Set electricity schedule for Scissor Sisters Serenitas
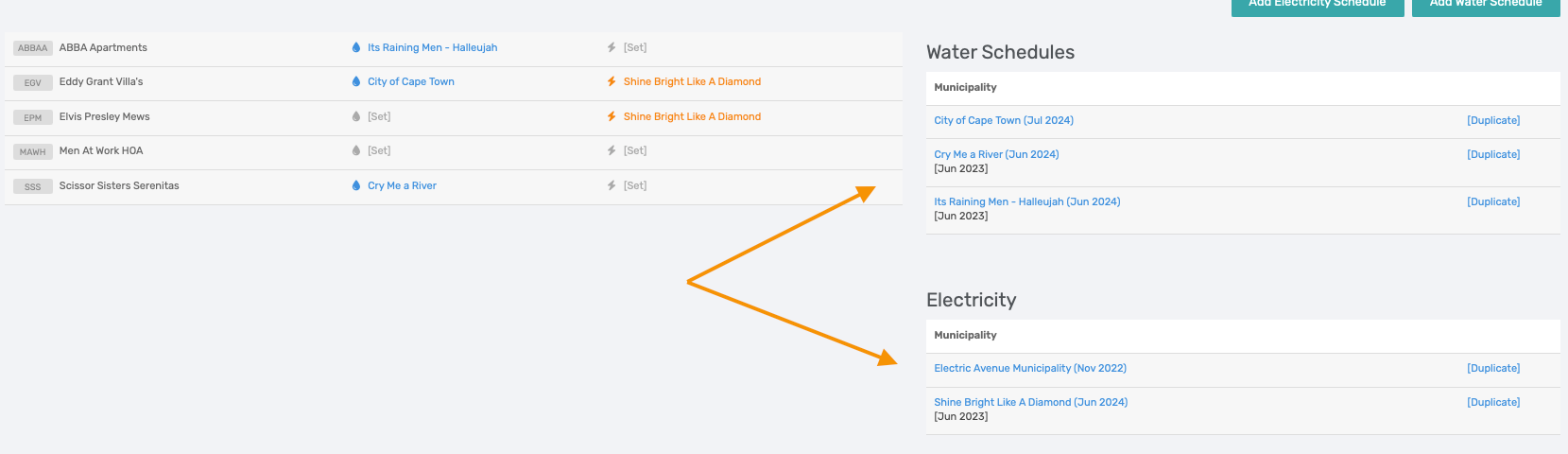This screenshot has width=1568, height=454. pos(635,185)
